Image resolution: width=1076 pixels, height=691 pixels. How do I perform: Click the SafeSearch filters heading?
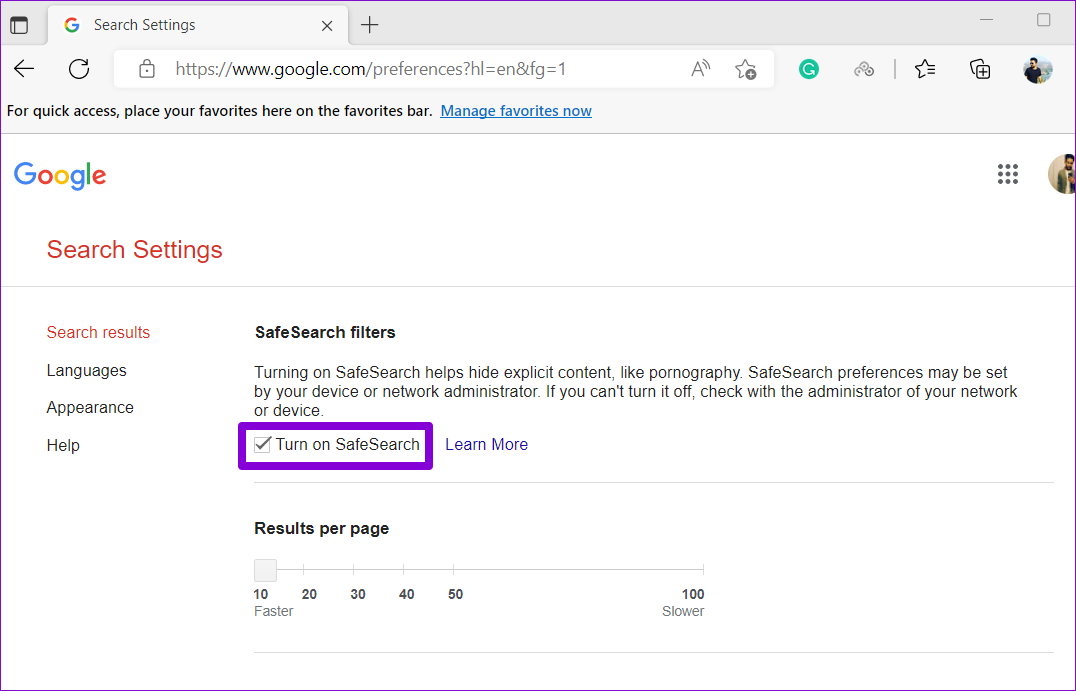pyautogui.click(x=325, y=332)
